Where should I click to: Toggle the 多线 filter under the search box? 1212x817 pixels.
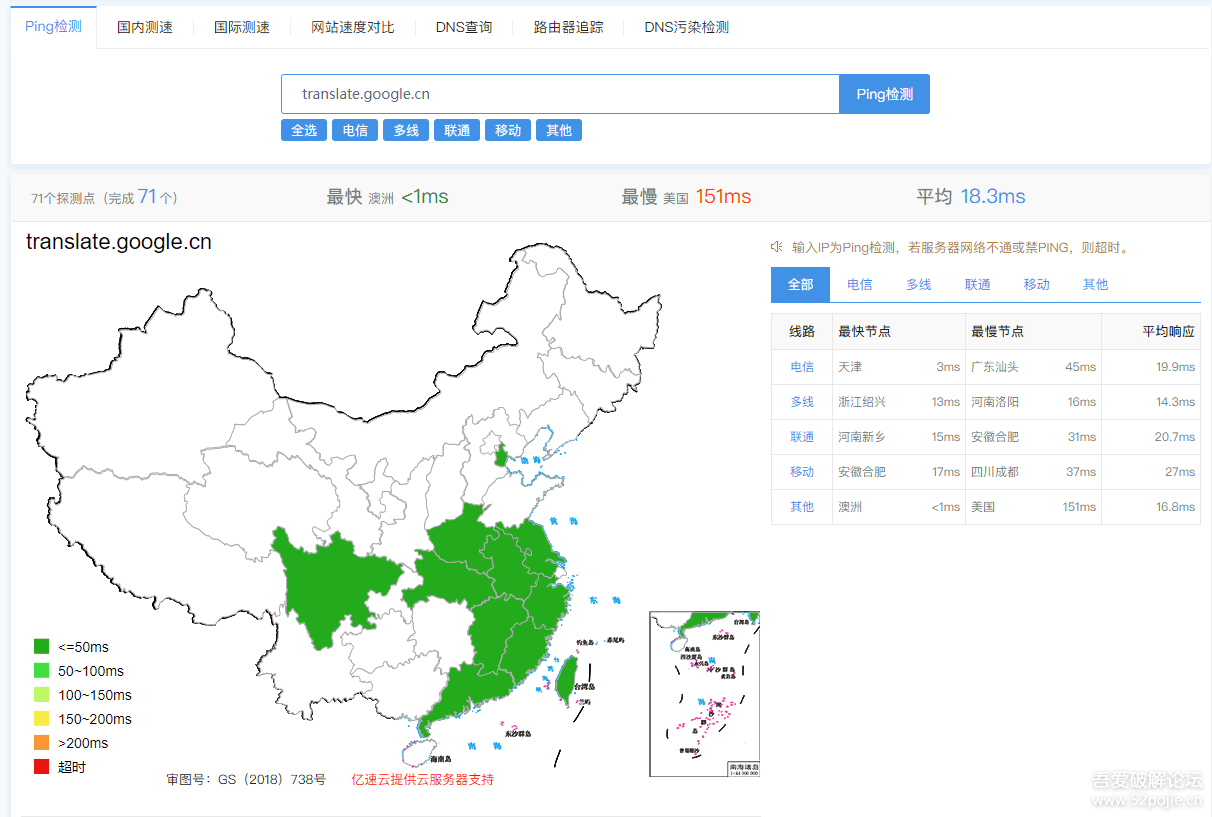coord(406,130)
